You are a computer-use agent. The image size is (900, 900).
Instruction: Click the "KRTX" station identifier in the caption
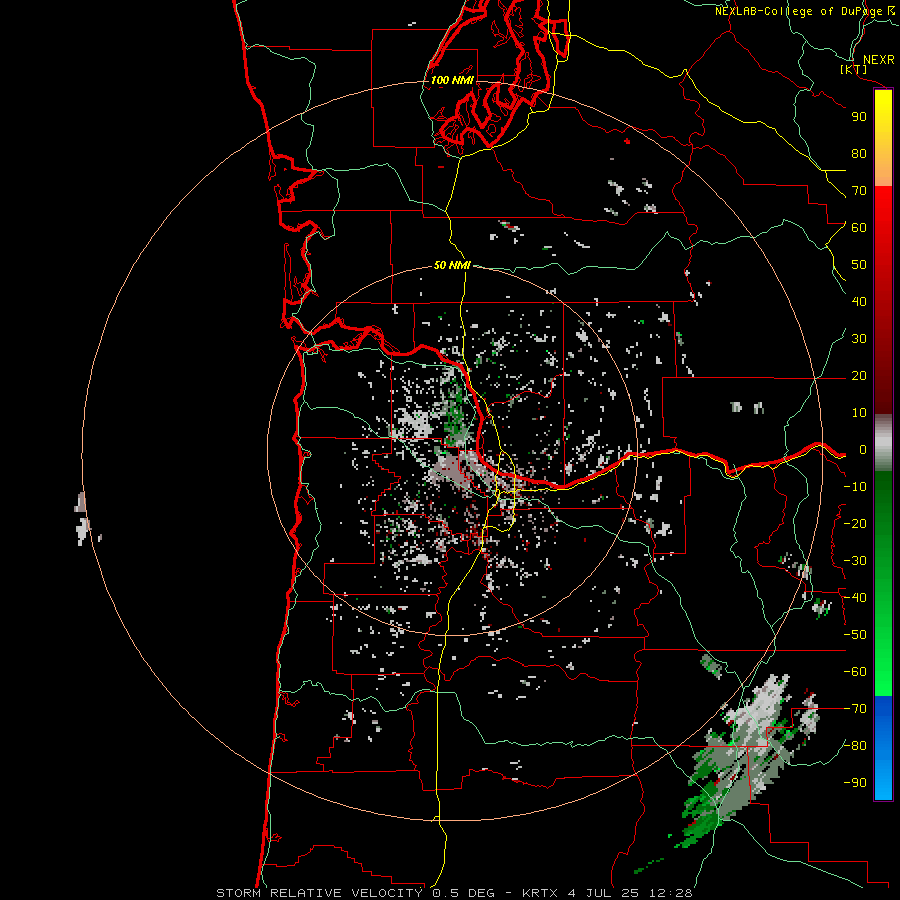[x=541, y=893]
